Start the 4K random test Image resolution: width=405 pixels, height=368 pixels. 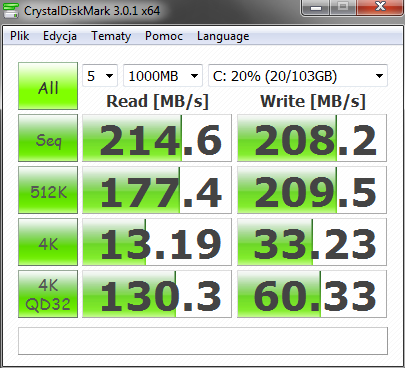pyautogui.click(x=48, y=242)
